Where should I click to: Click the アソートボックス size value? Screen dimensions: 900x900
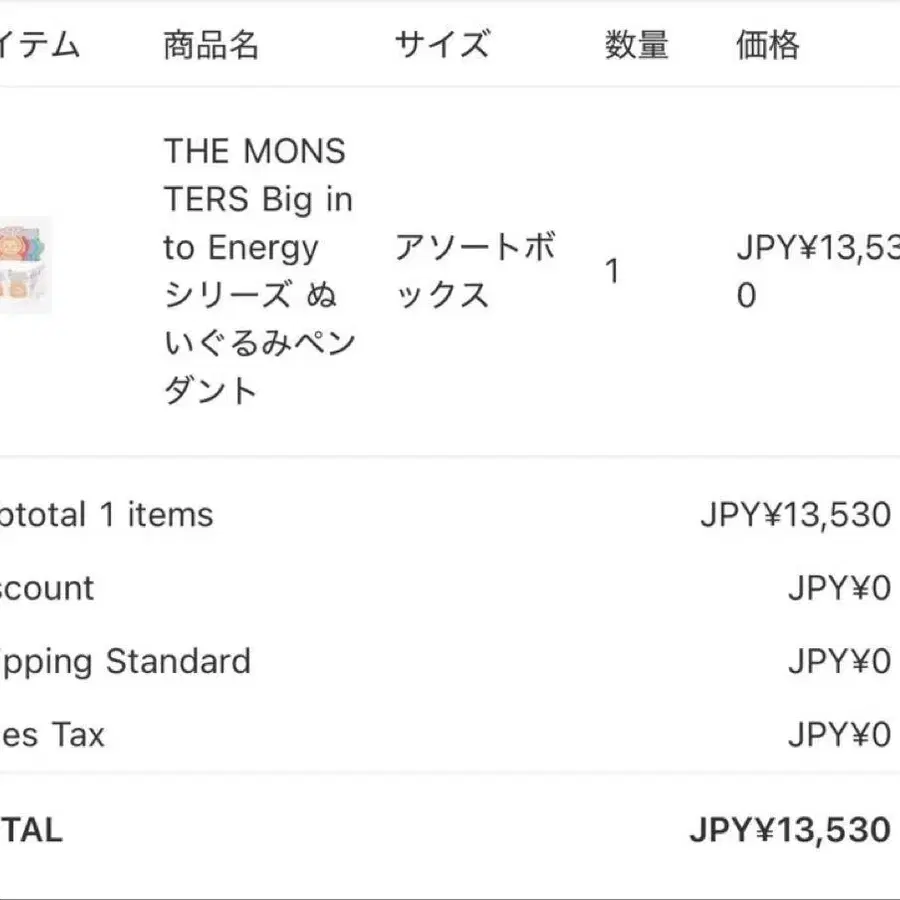click(475, 271)
